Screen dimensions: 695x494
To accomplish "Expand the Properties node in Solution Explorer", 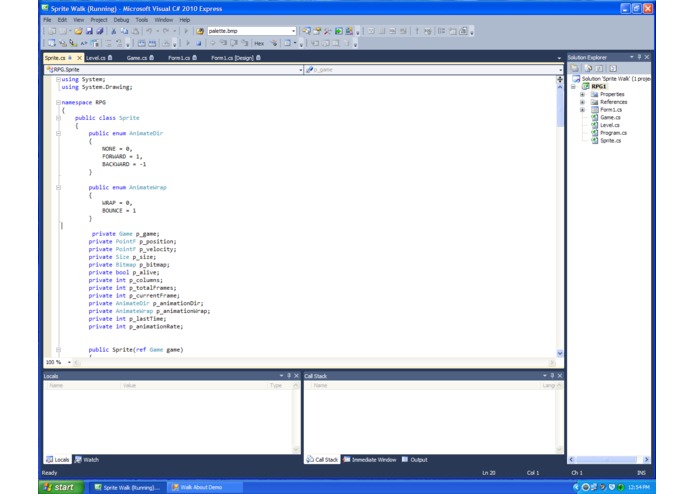I will pos(582,94).
